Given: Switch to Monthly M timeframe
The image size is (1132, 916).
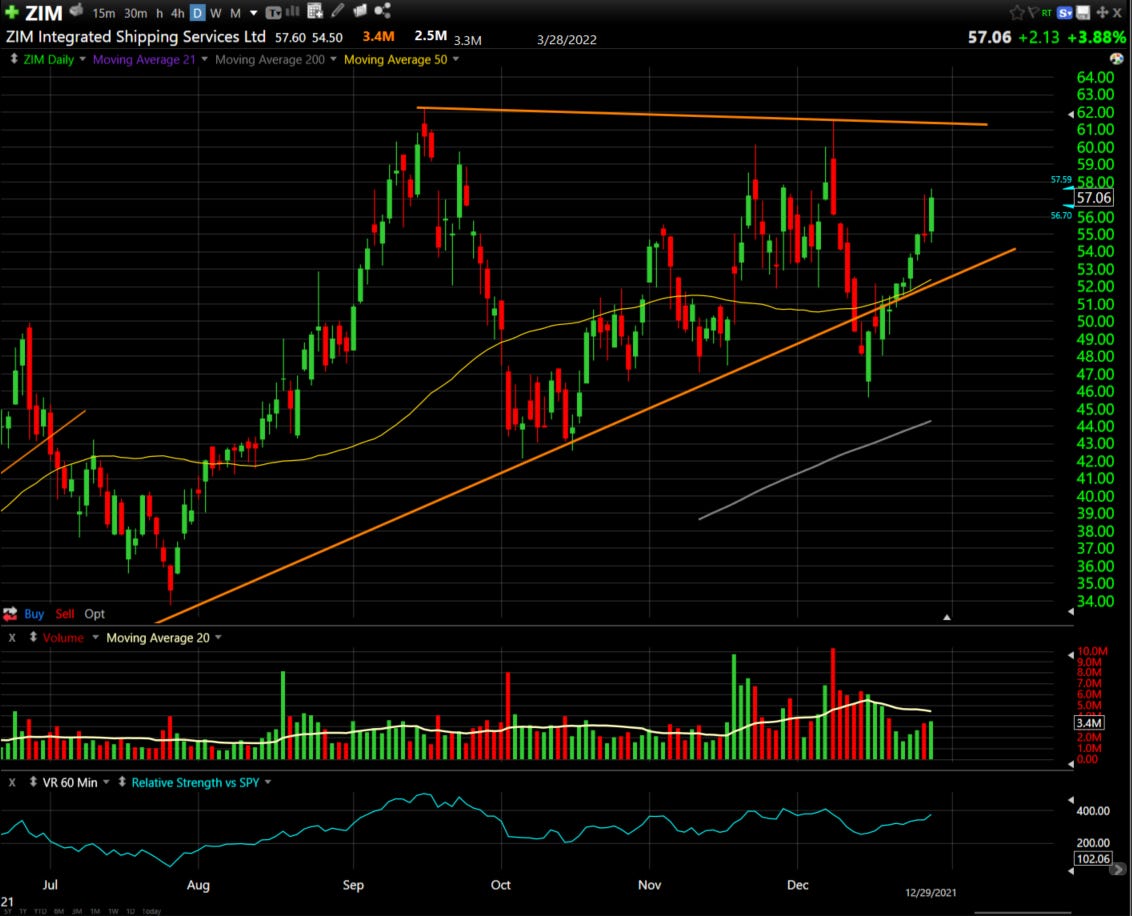Looking at the screenshot, I should point(235,13).
